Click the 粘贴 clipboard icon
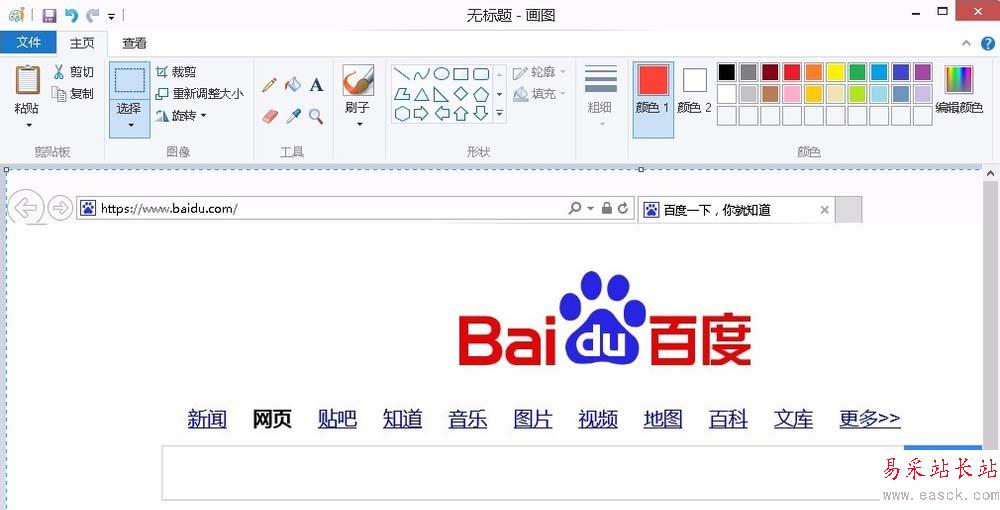The height and width of the screenshot is (510, 1000). [27, 81]
